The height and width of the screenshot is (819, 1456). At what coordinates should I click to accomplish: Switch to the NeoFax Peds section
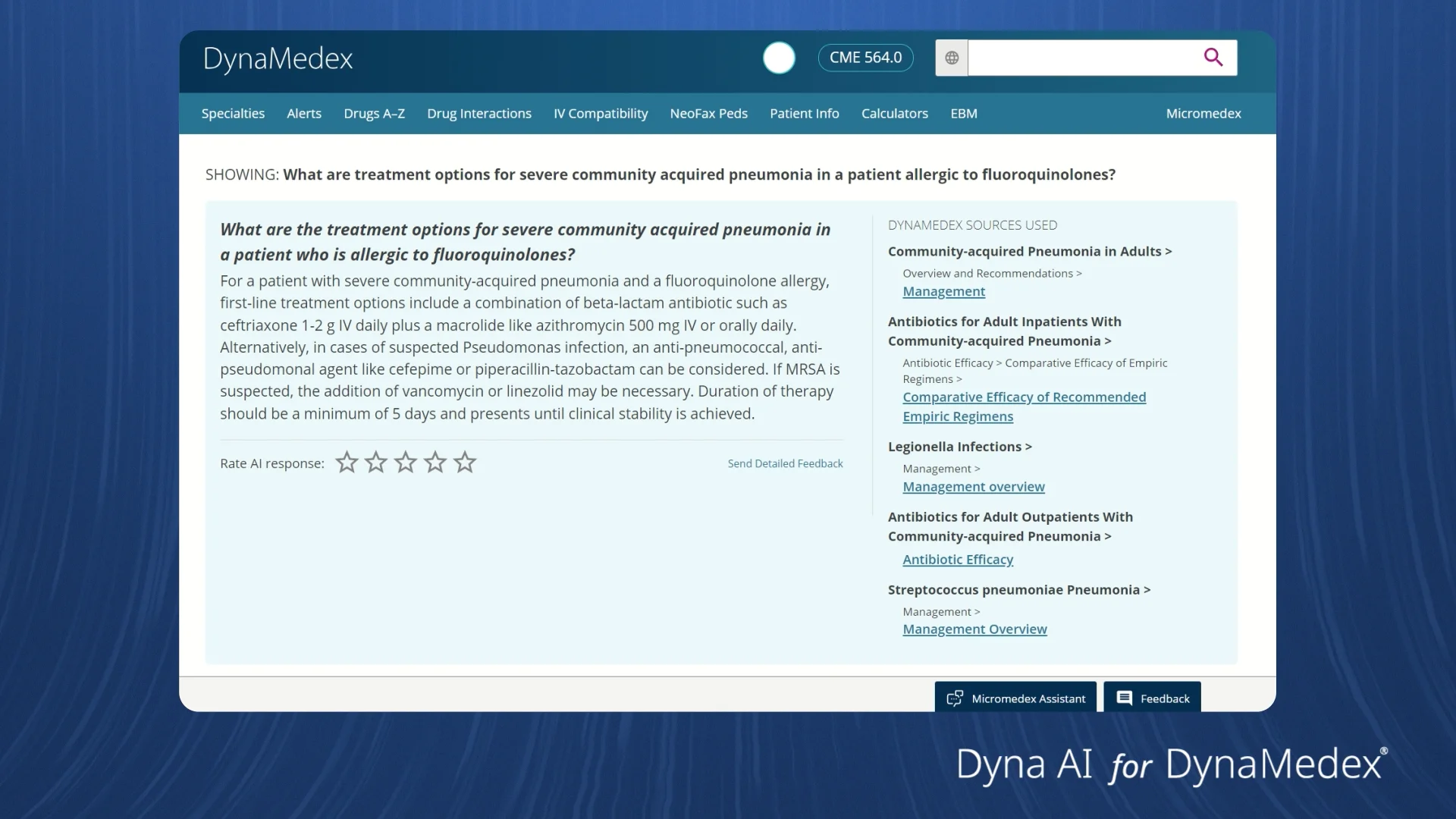point(708,113)
